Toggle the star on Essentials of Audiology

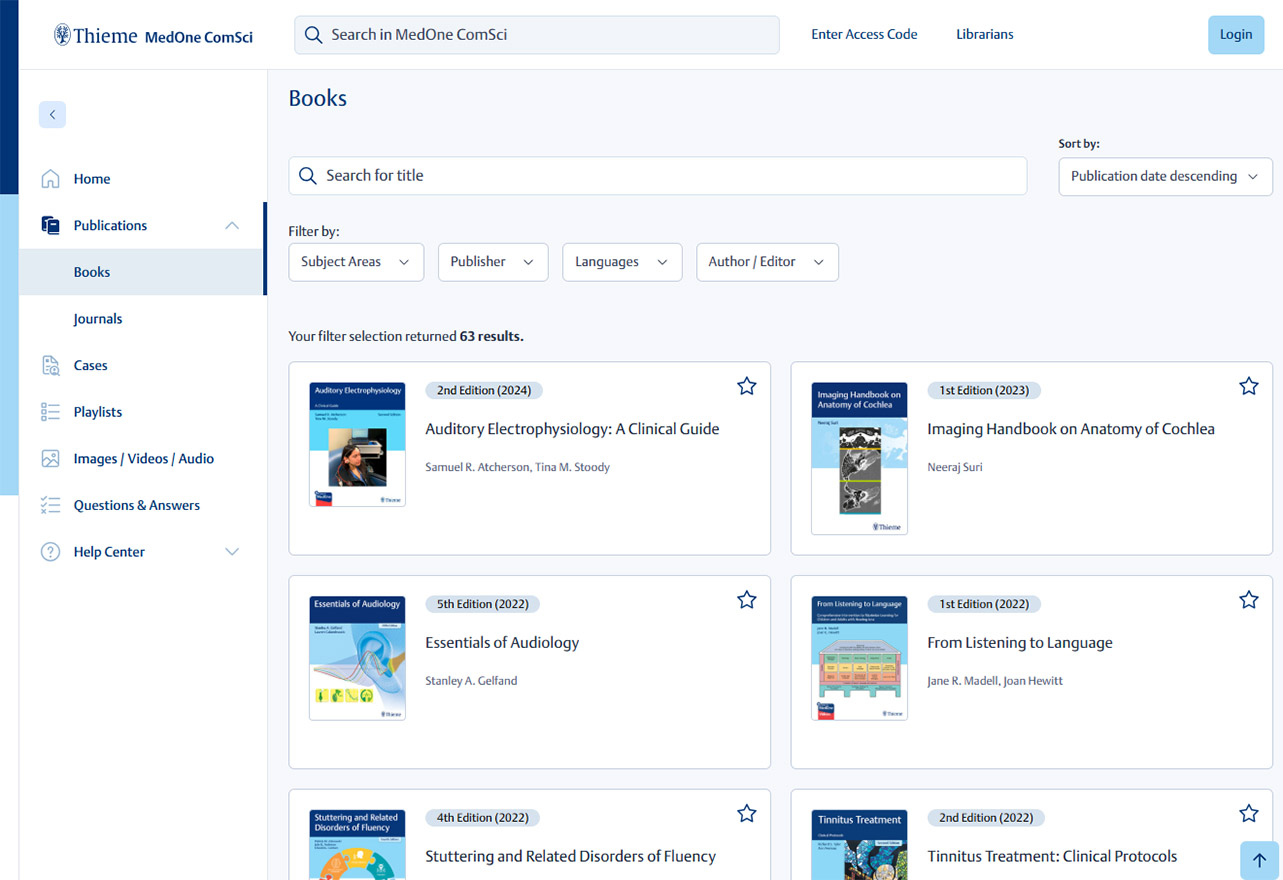coord(746,599)
